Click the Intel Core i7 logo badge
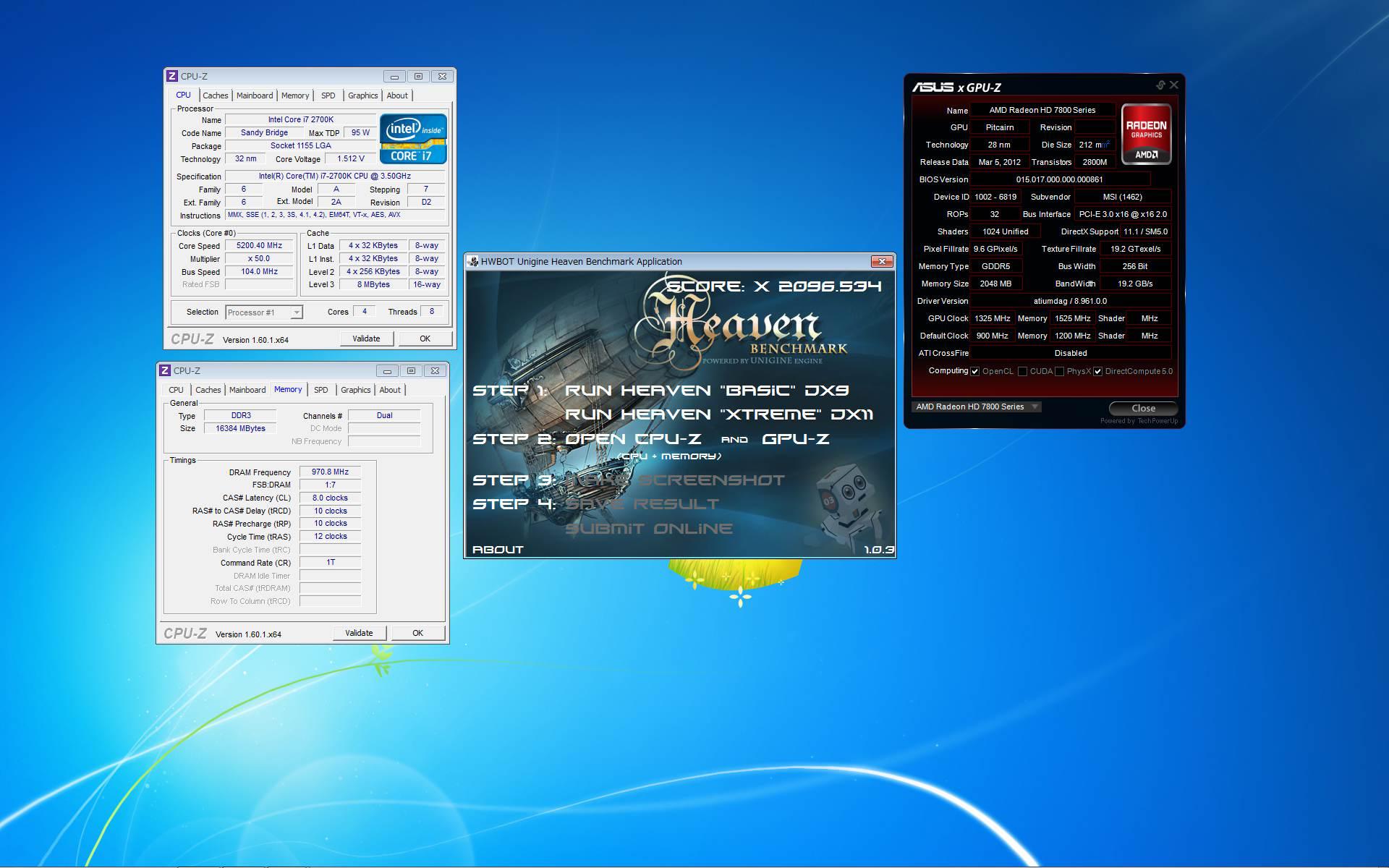Image resolution: width=1389 pixels, height=868 pixels. [x=413, y=138]
